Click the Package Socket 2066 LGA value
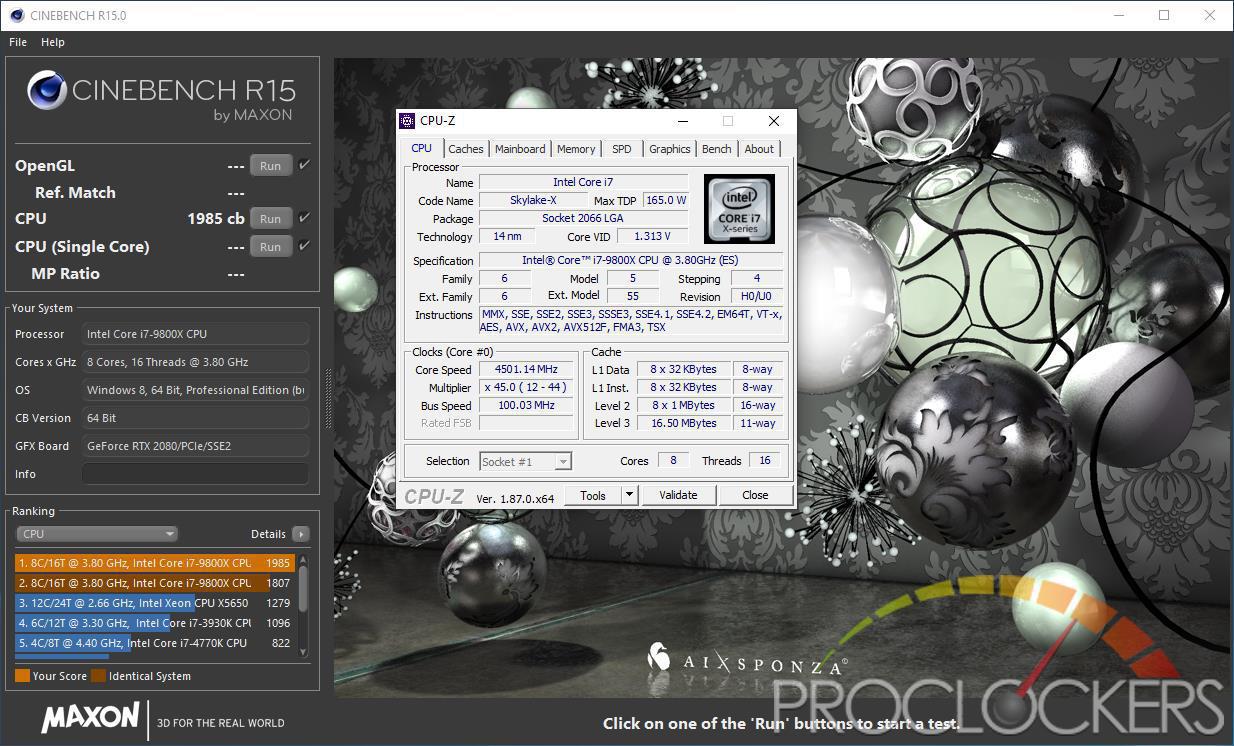 (x=583, y=218)
